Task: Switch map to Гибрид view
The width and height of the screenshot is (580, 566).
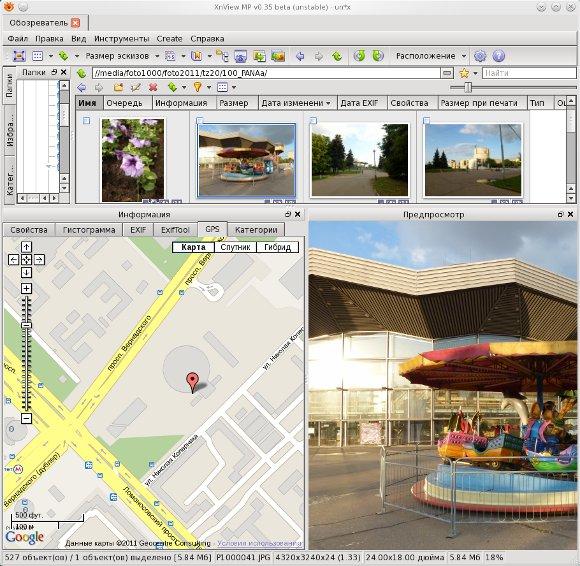Action: (x=277, y=247)
